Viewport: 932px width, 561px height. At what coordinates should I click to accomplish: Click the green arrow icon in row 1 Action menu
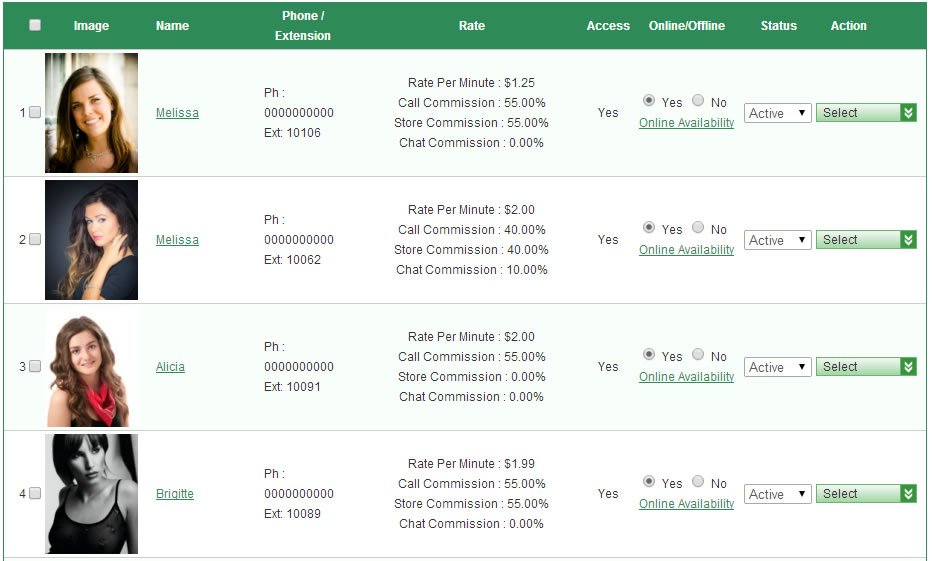pos(908,113)
